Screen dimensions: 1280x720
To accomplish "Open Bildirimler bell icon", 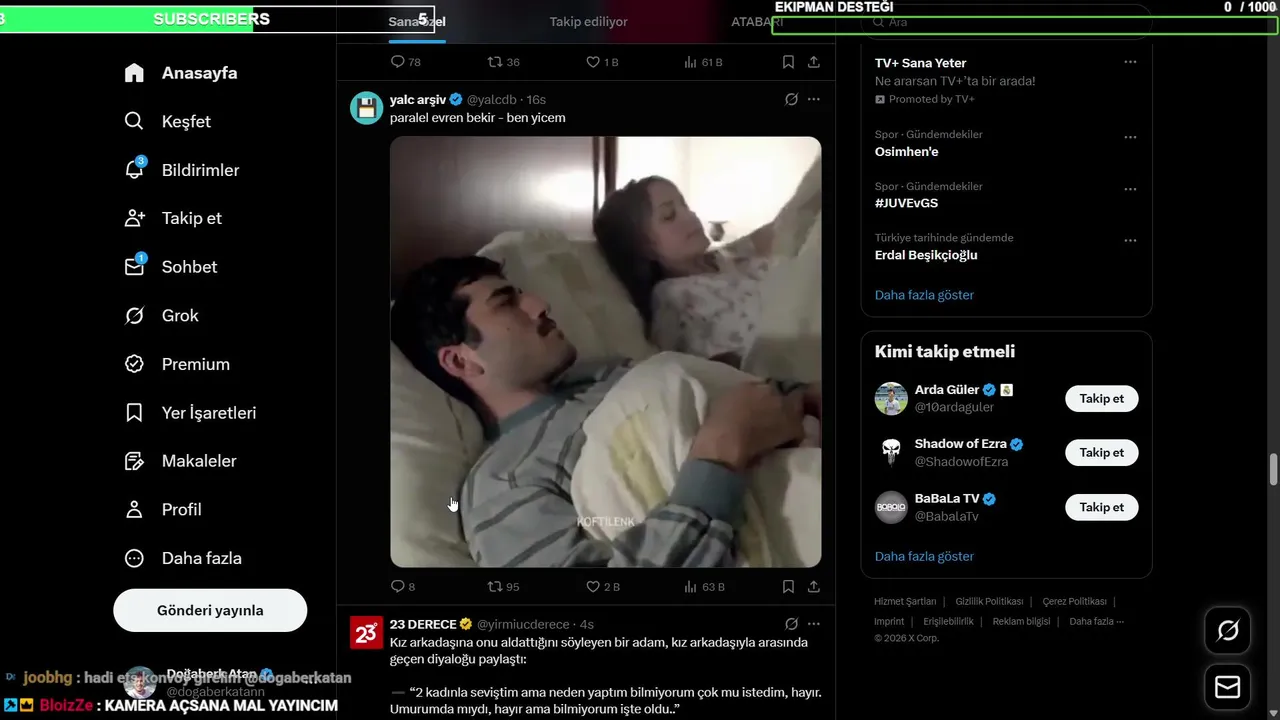I will point(134,170).
